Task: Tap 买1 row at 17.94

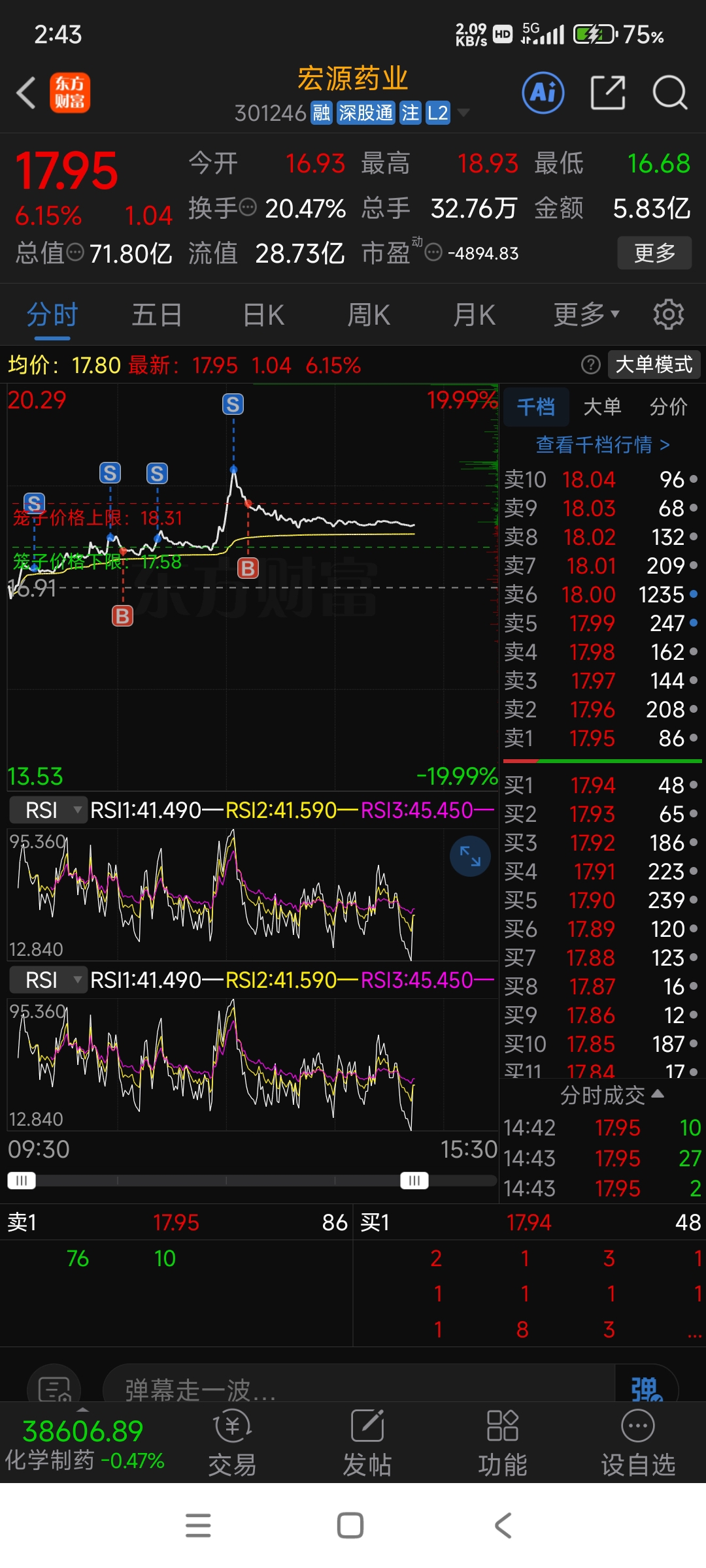Action: [x=601, y=785]
